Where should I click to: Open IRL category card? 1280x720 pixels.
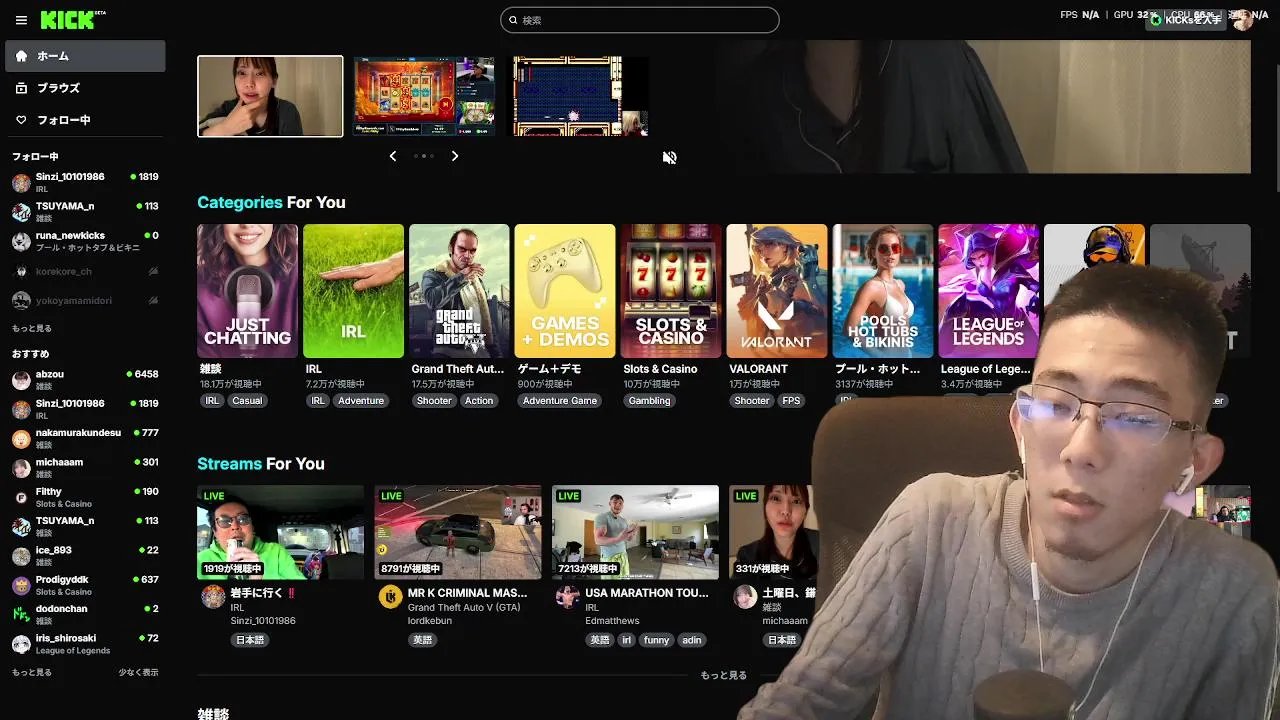coord(353,291)
